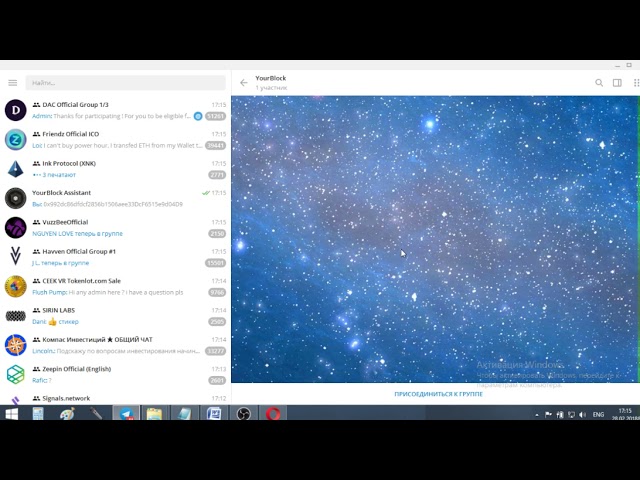The height and width of the screenshot is (480, 640).
Task: Click the volume icon in system tray
Action: tap(582, 415)
